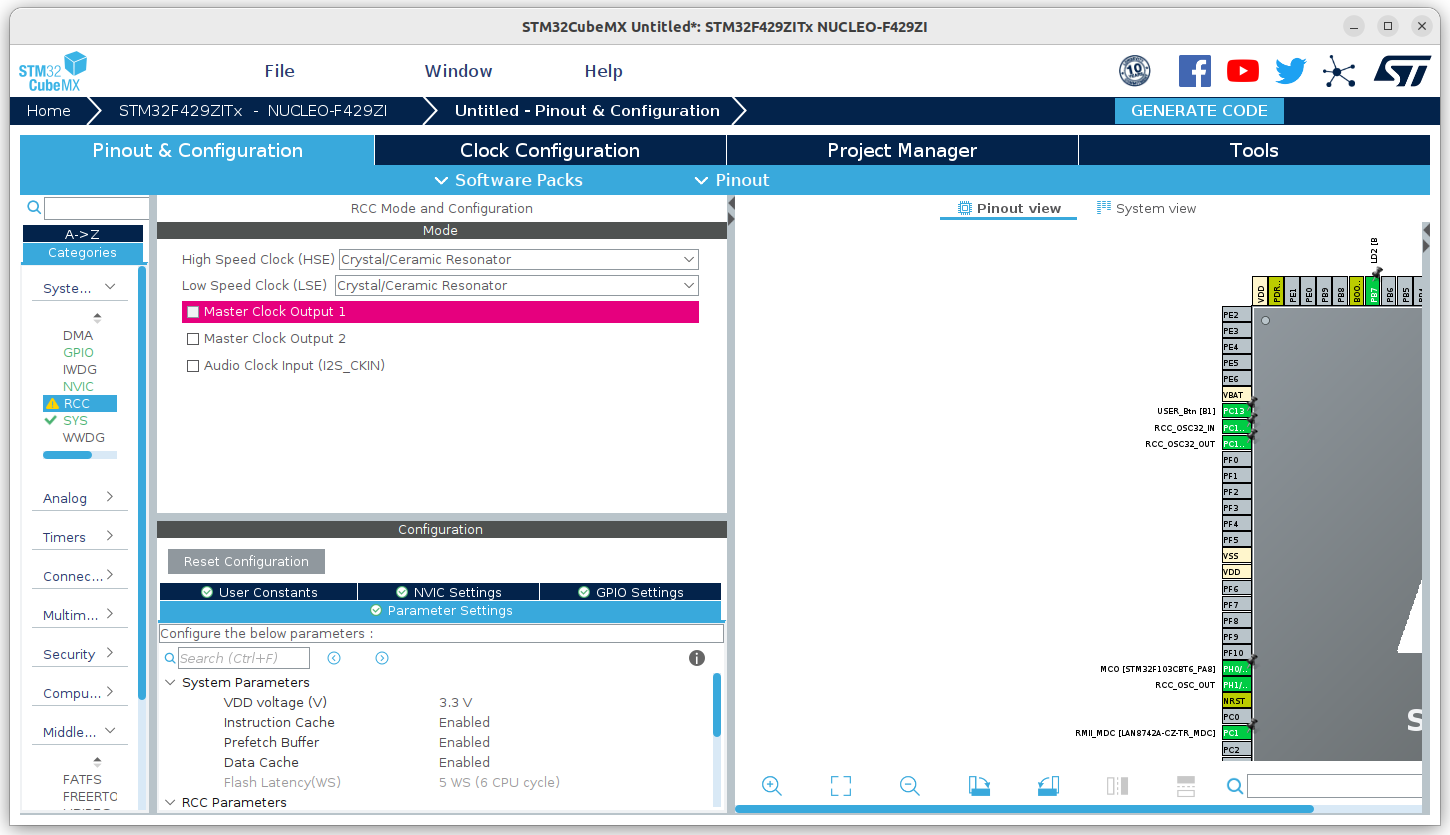Fit chip to pinout view area

tap(841, 786)
